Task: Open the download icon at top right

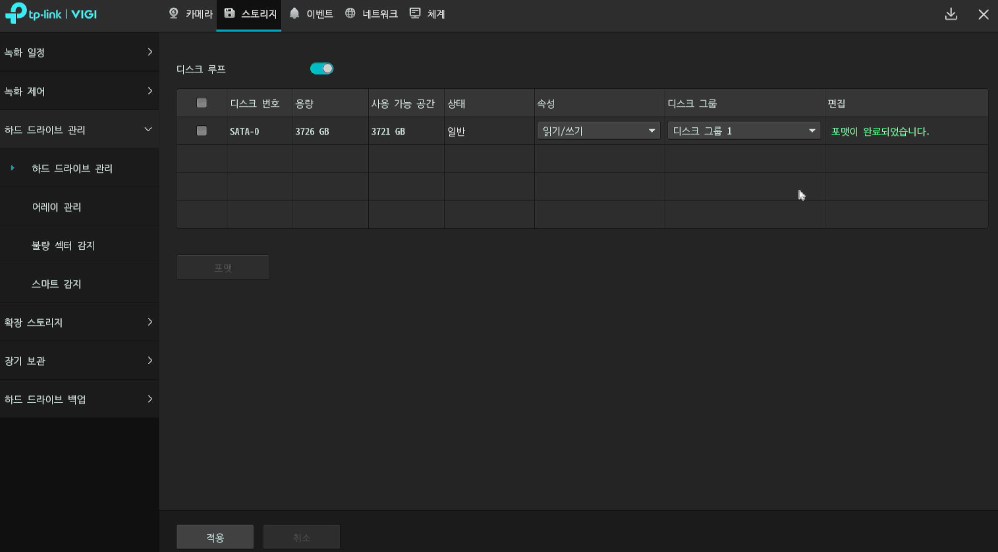Action: pos(950,14)
